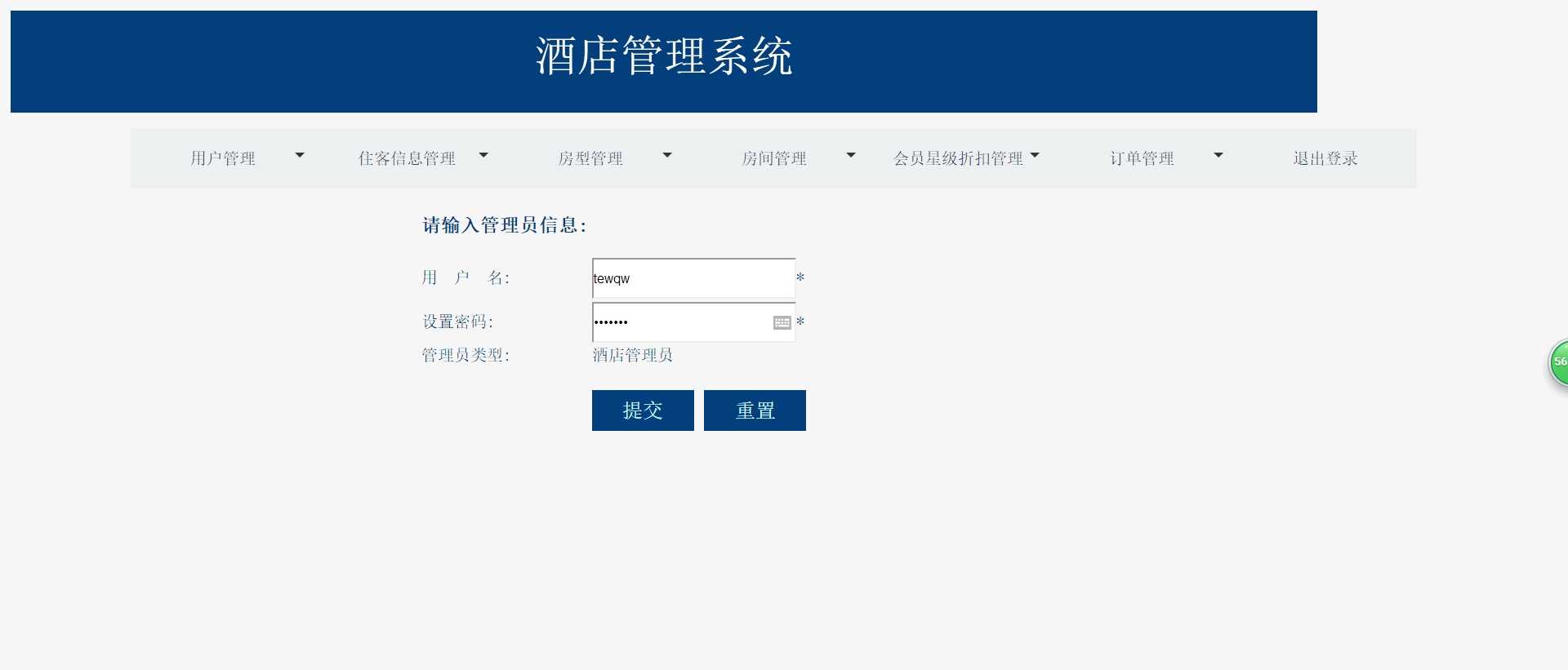The width and height of the screenshot is (1568, 670).
Task: Focus the 用户名 input field
Action: coord(693,278)
